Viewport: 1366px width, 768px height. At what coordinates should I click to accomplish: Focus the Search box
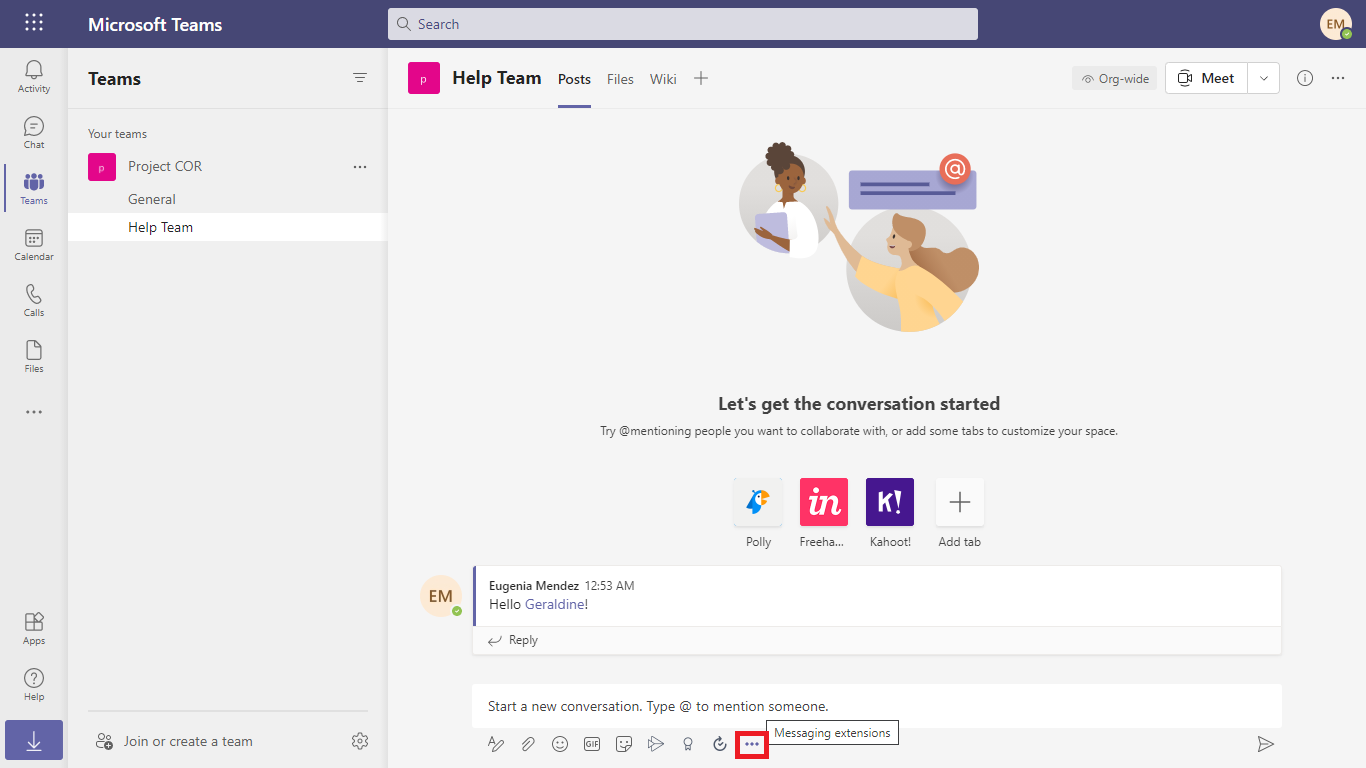point(683,24)
